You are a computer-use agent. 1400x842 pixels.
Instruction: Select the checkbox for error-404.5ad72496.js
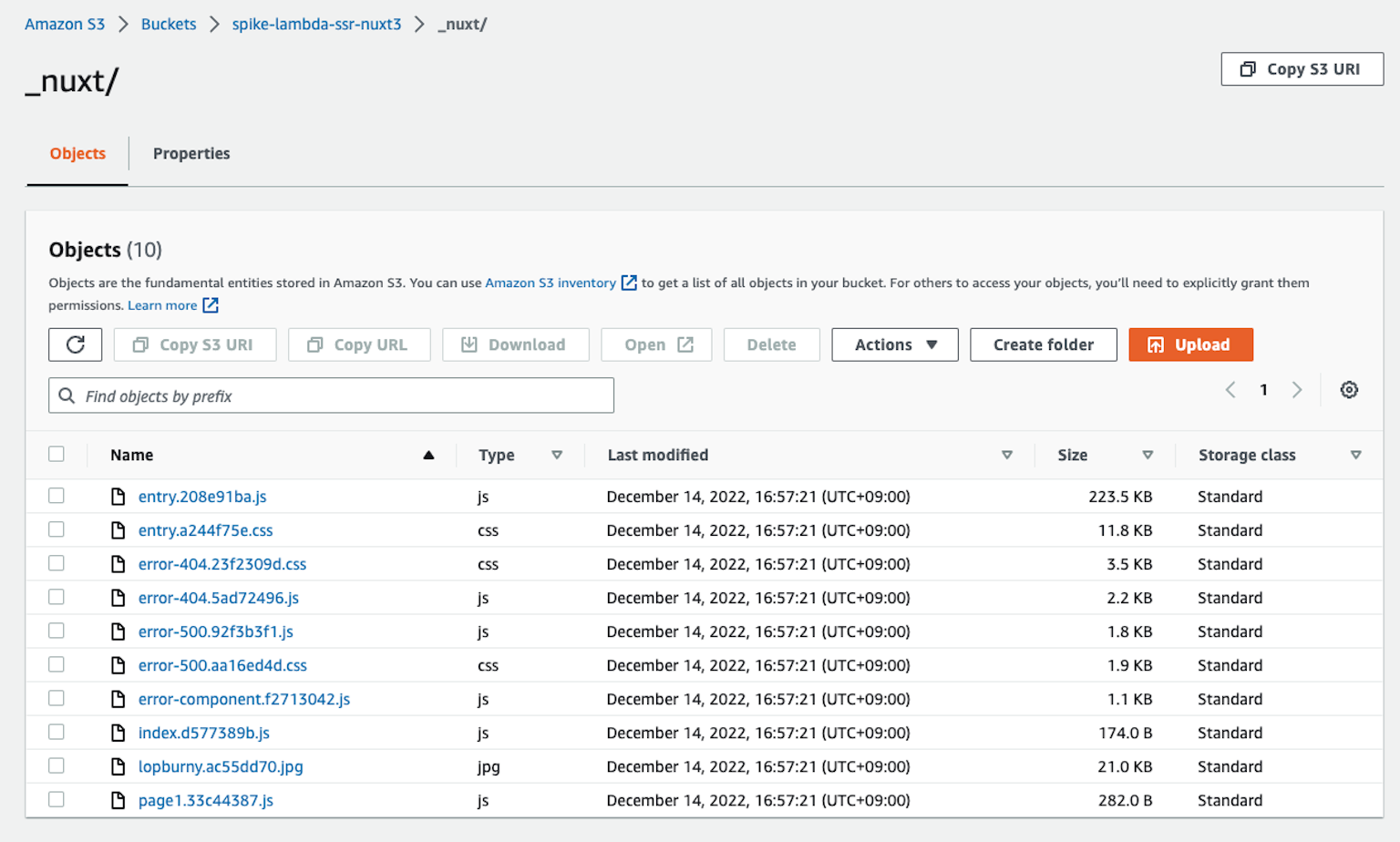[56, 596]
